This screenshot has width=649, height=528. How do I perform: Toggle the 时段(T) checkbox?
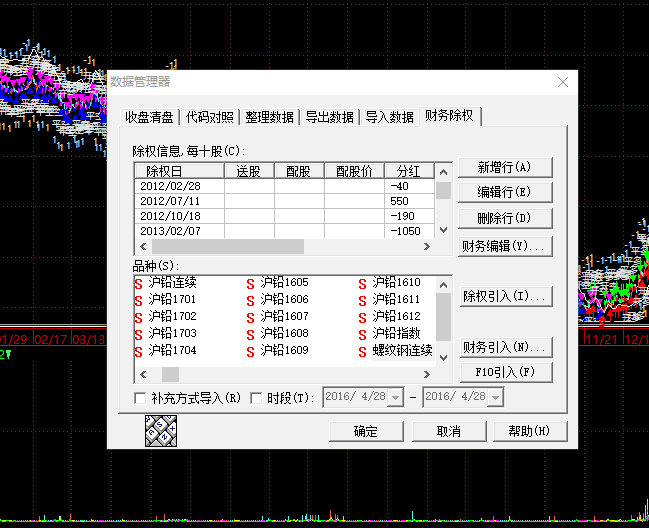point(256,398)
